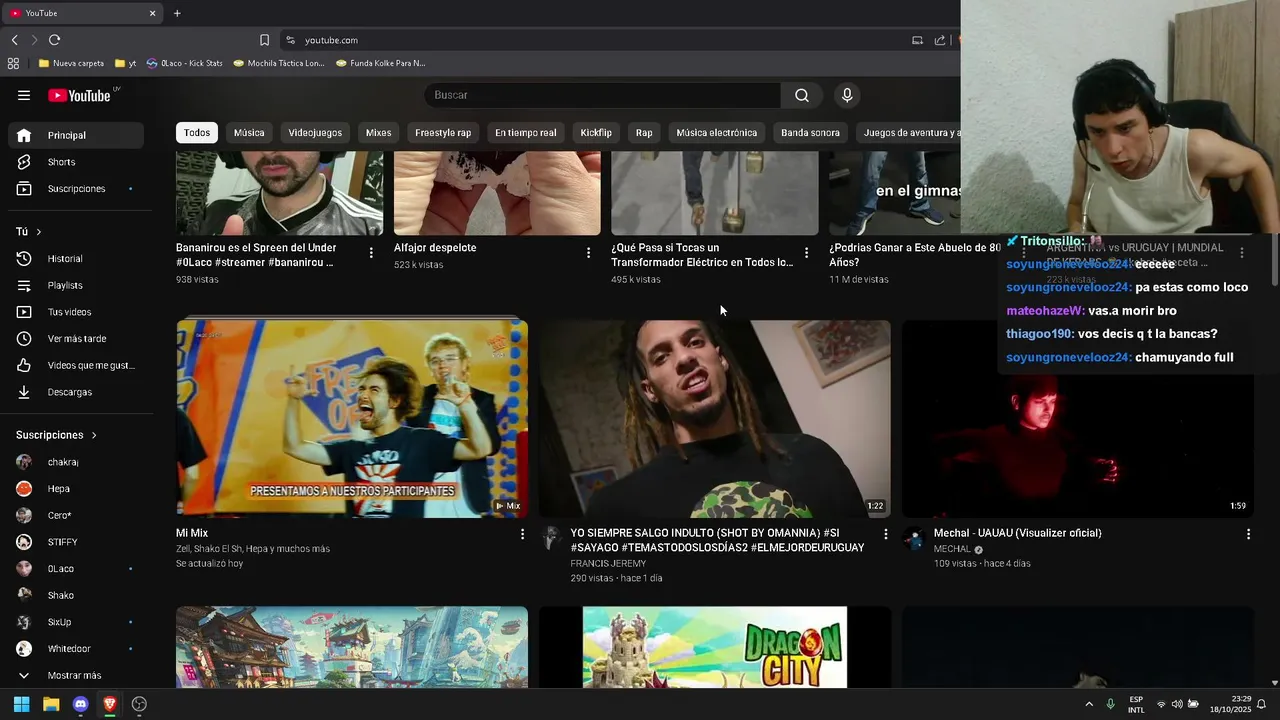1280x720 pixels.
Task: Open options for Mi Mix video
Action: tap(522, 534)
